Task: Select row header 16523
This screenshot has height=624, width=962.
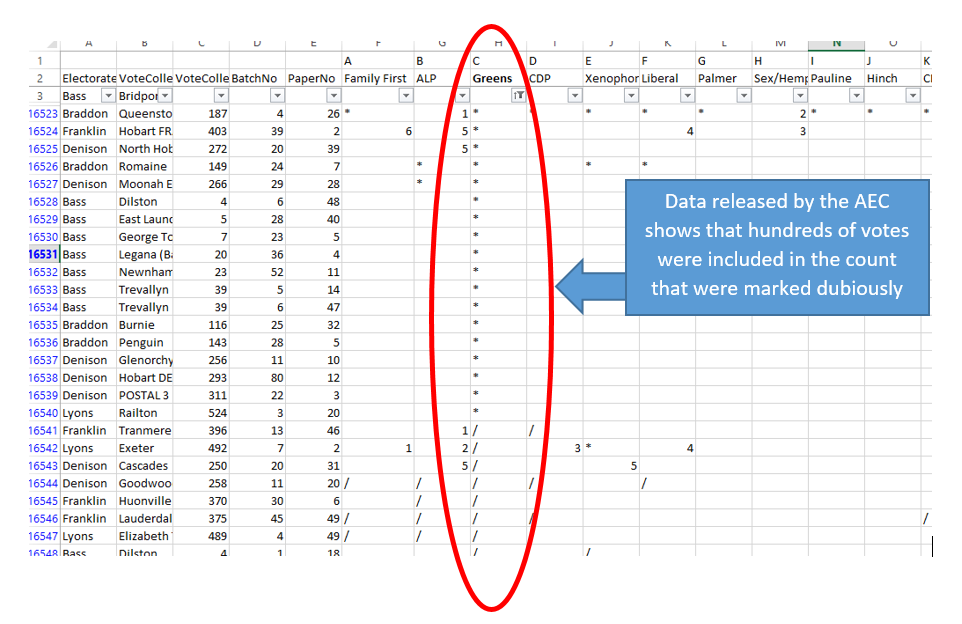Action: click(x=43, y=114)
